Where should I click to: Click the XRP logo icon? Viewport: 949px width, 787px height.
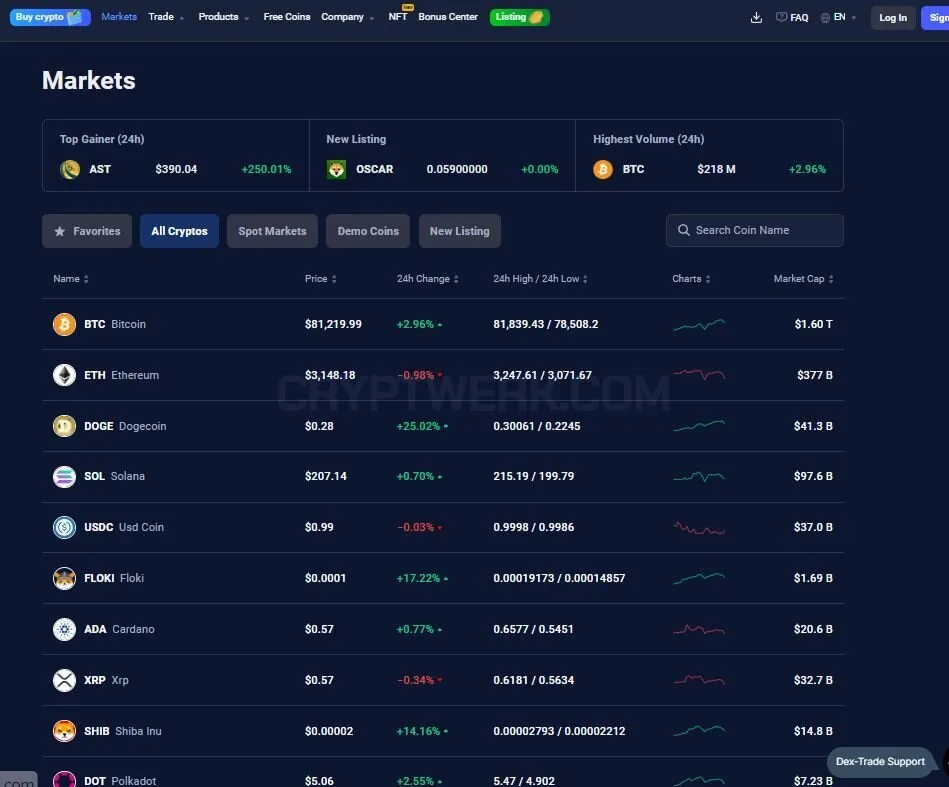(x=64, y=680)
